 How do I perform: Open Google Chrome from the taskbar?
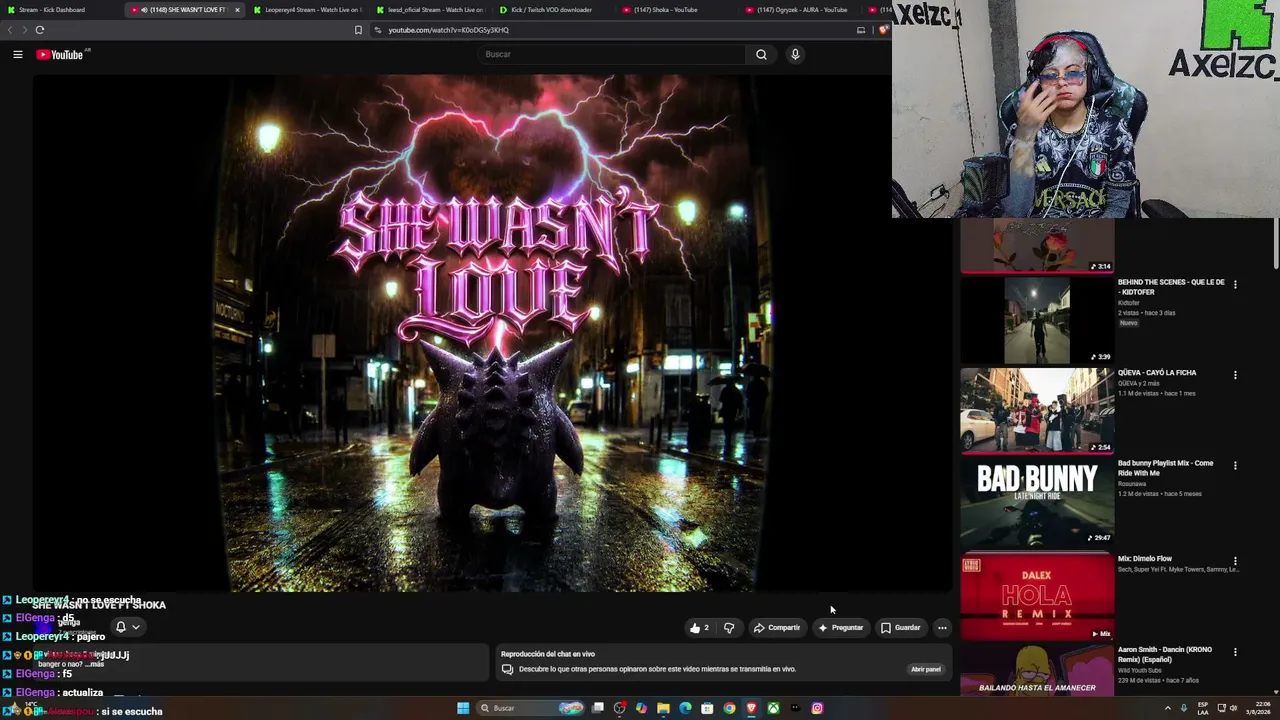729,708
